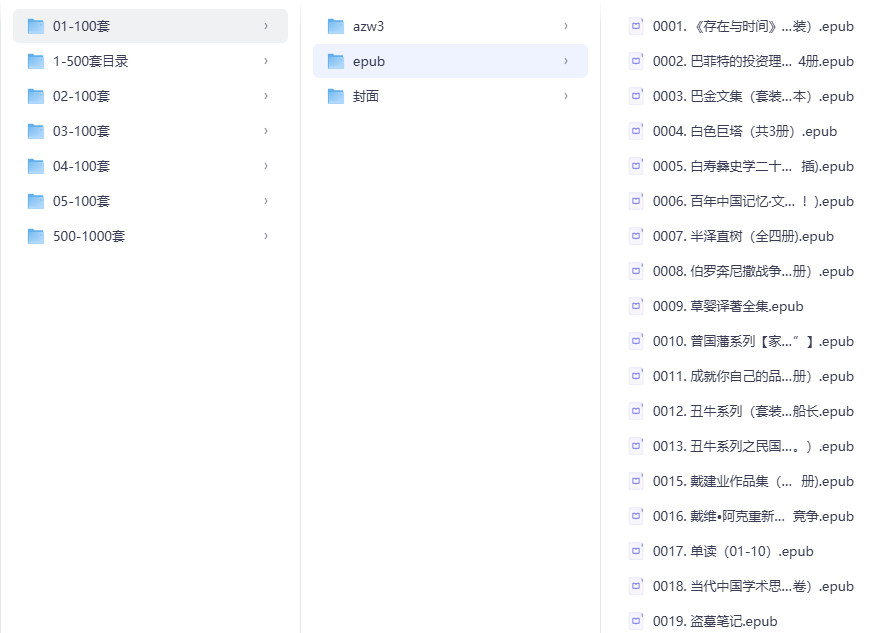Open the 03-100套 folder name
The width and height of the screenshot is (876, 633).
(x=82, y=131)
